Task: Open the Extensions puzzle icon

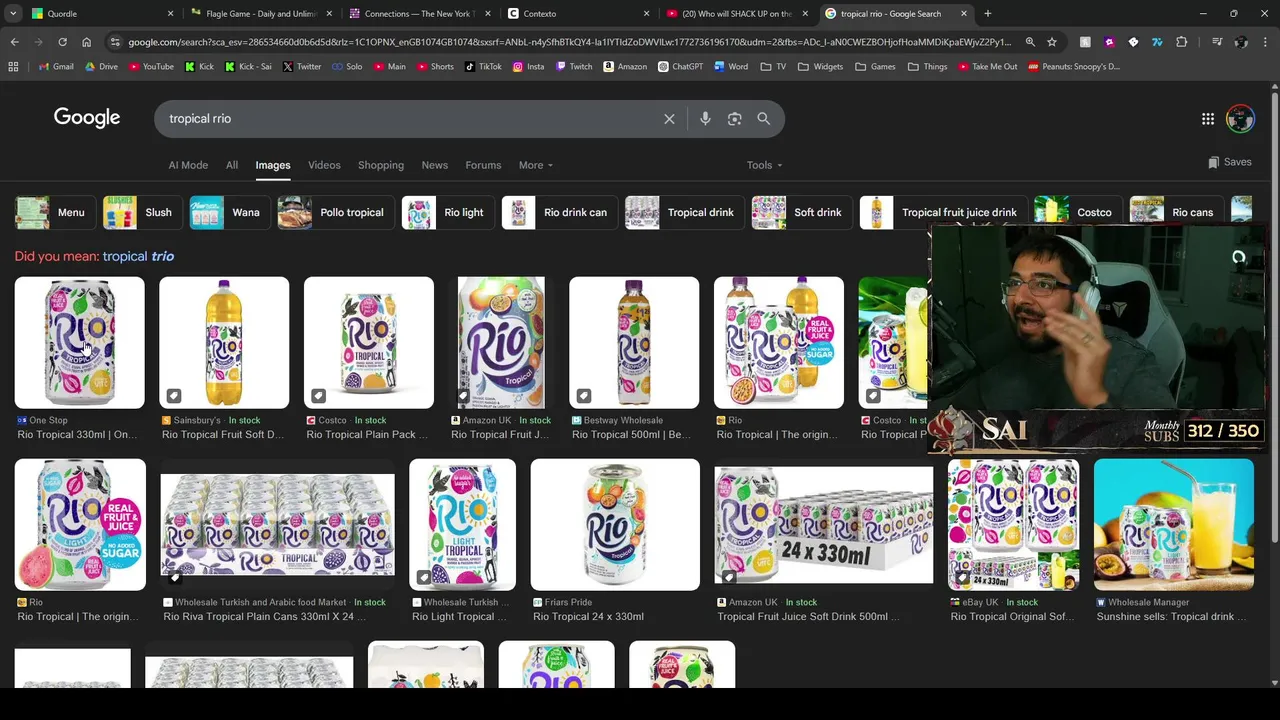Action: [1181, 42]
